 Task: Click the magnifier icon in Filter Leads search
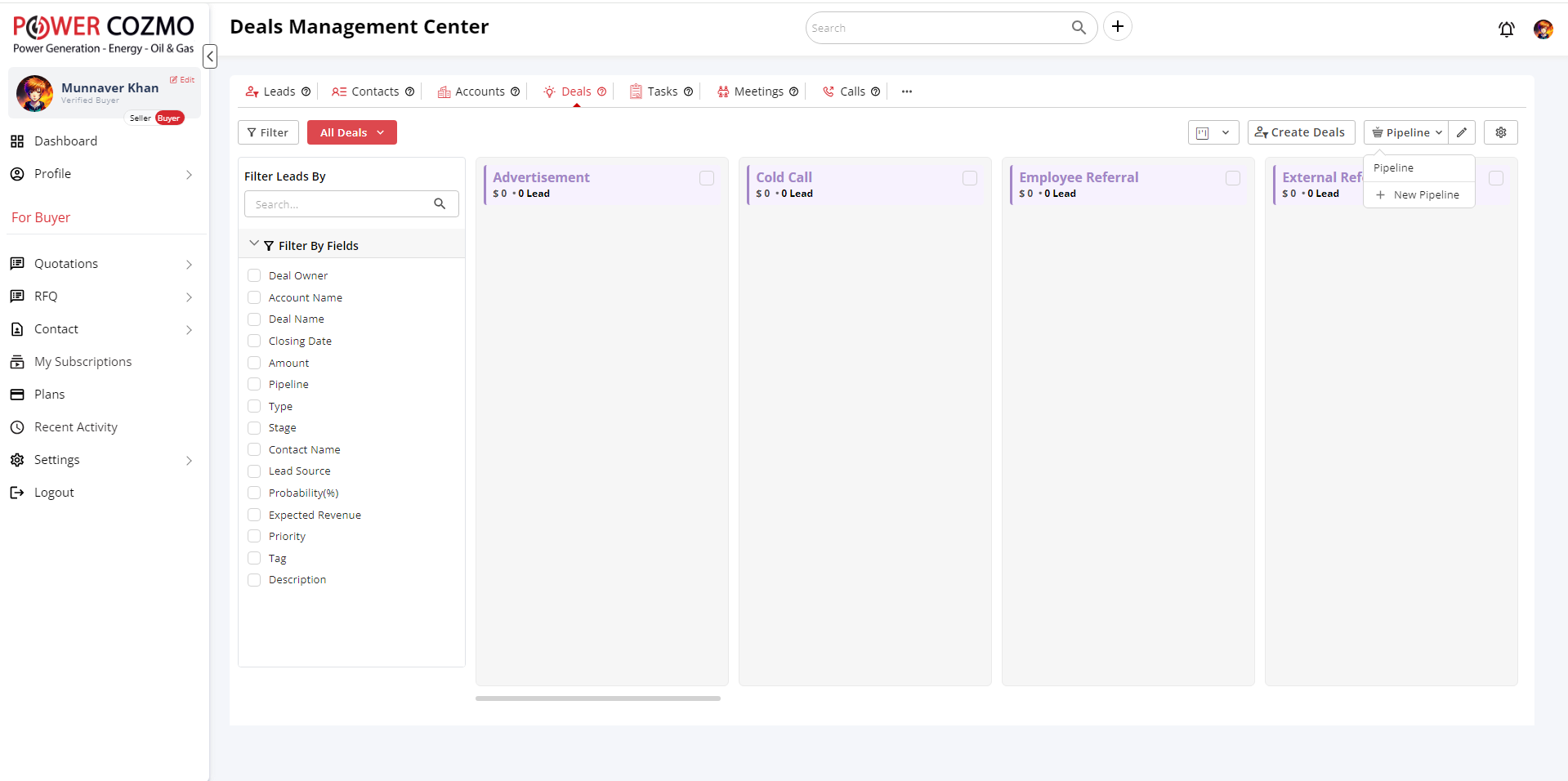pyautogui.click(x=440, y=204)
